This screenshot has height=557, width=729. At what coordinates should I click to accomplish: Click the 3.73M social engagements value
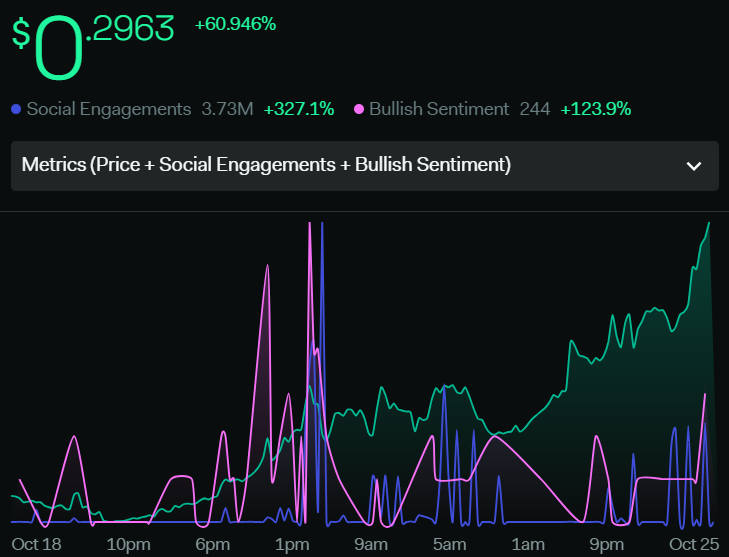(x=227, y=109)
